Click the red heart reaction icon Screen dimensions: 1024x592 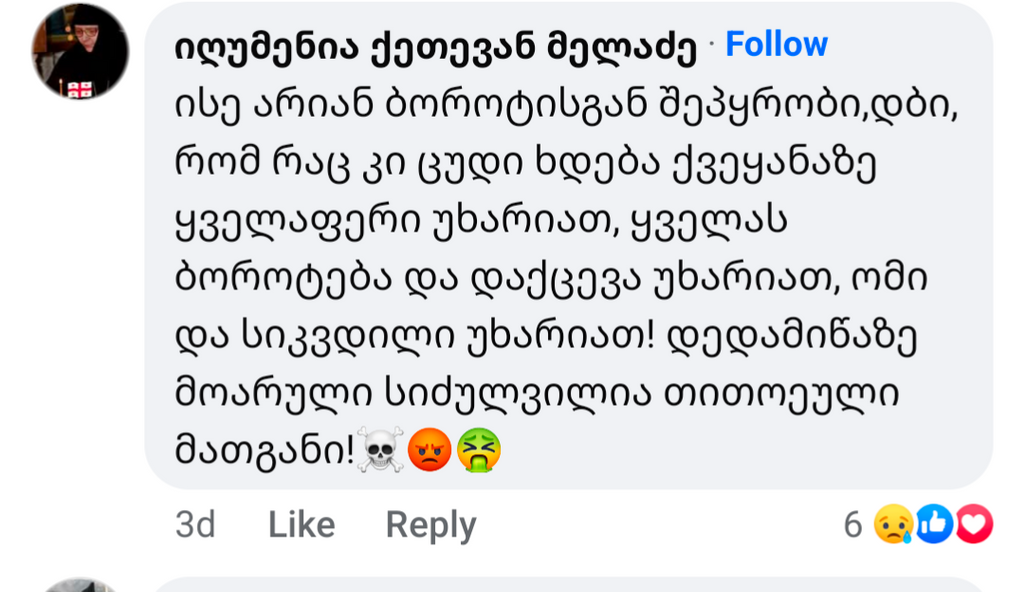(x=974, y=524)
